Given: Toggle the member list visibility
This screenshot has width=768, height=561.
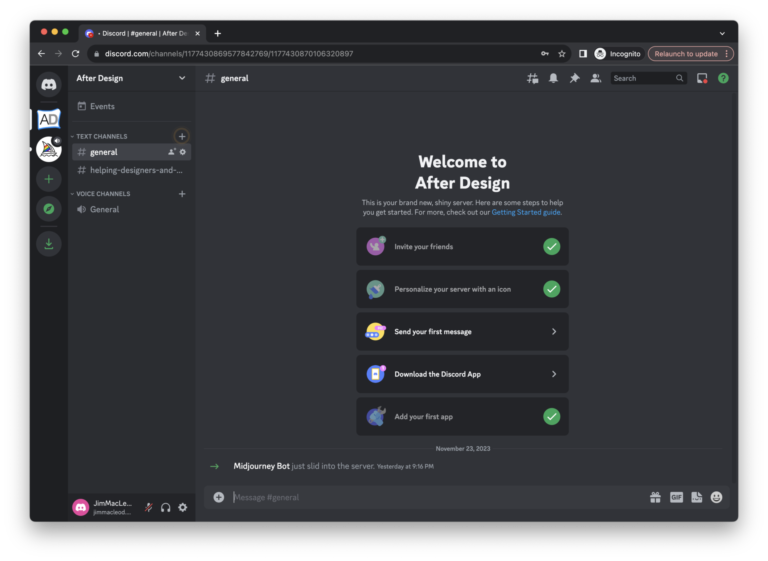Looking at the screenshot, I should tap(595, 78).
